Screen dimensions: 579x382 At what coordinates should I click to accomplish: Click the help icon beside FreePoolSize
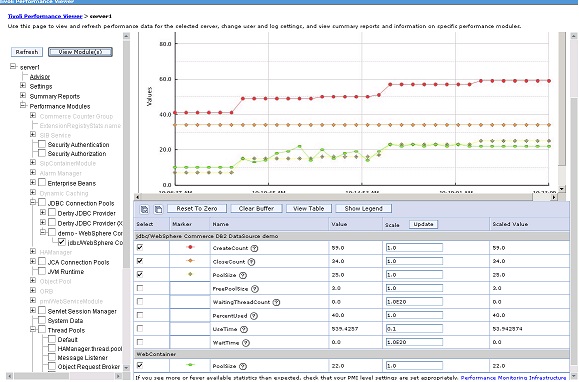(255, 289)
